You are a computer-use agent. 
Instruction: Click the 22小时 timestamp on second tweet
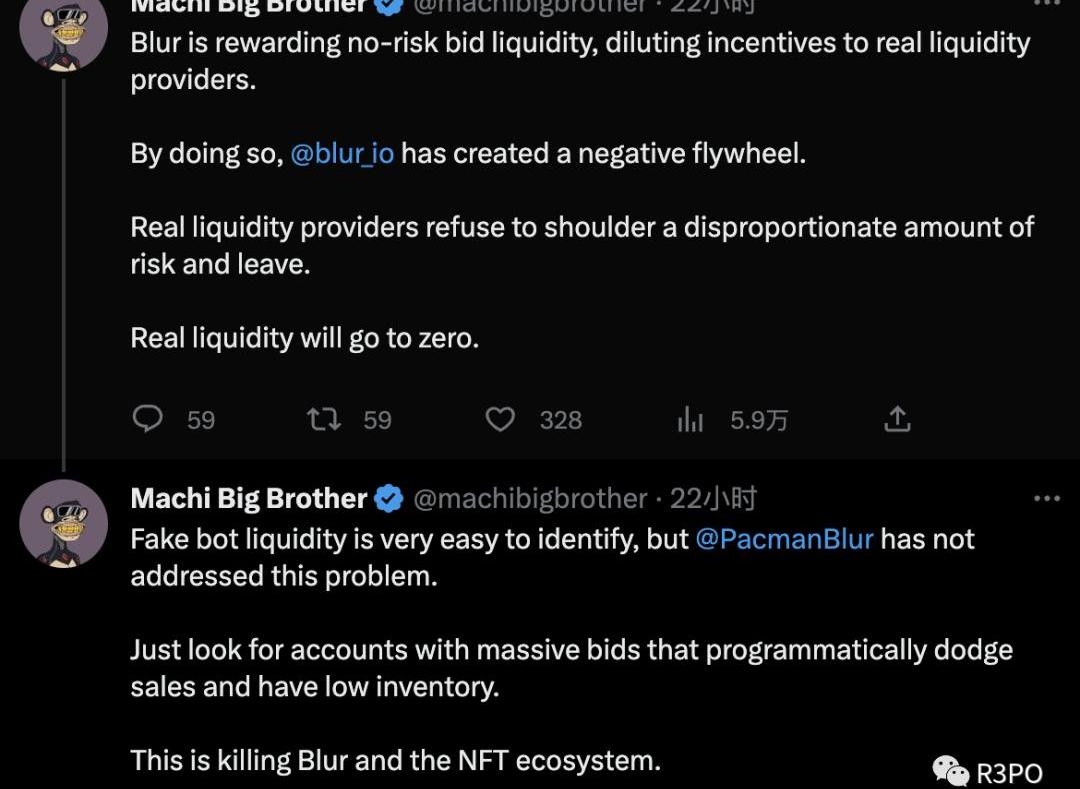pos(714,498)
